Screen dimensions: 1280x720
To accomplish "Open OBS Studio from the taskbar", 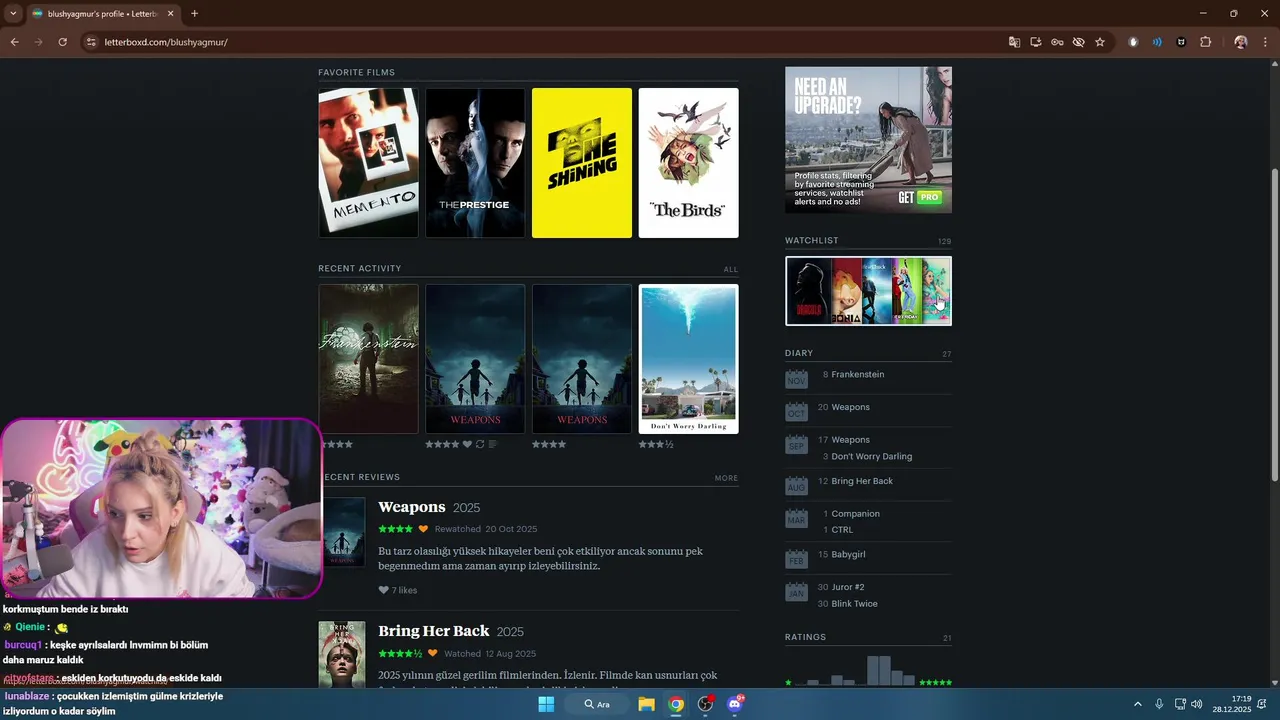I will pos(706,704).
